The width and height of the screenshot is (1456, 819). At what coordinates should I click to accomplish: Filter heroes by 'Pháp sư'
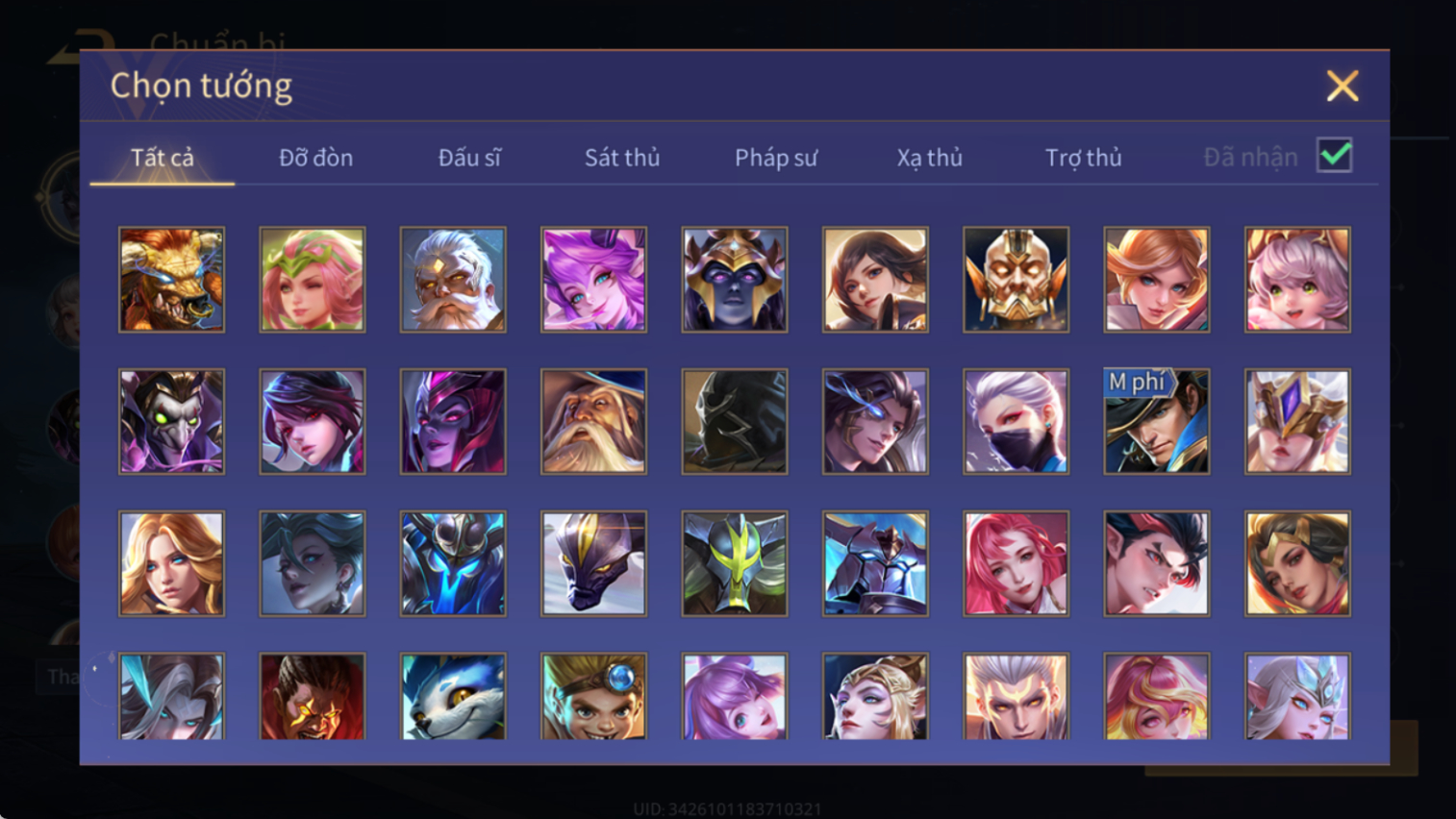(x=776, y=158)
